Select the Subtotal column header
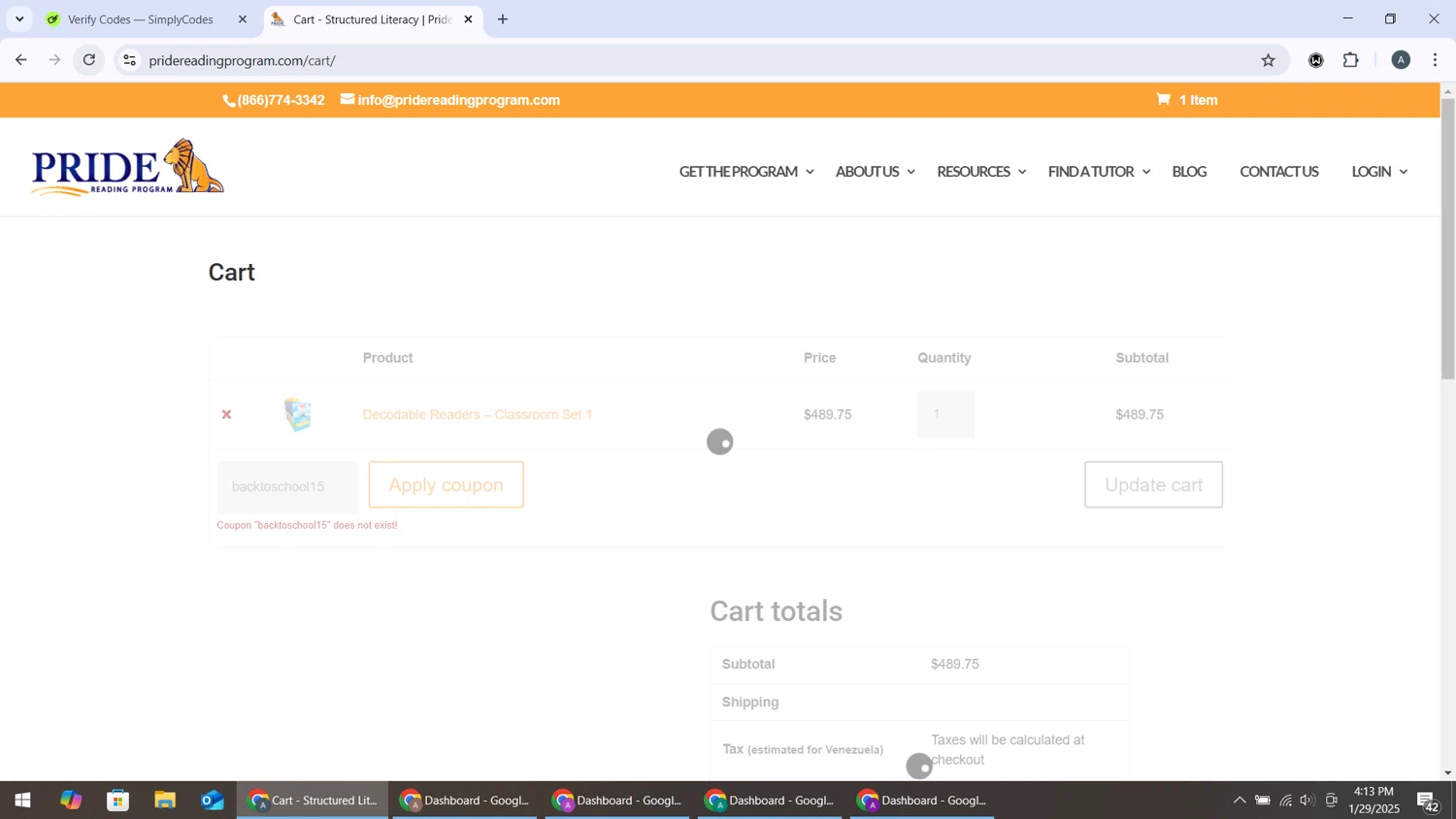The width and height of the screenshot is (1456, 819). (1142, 358)
